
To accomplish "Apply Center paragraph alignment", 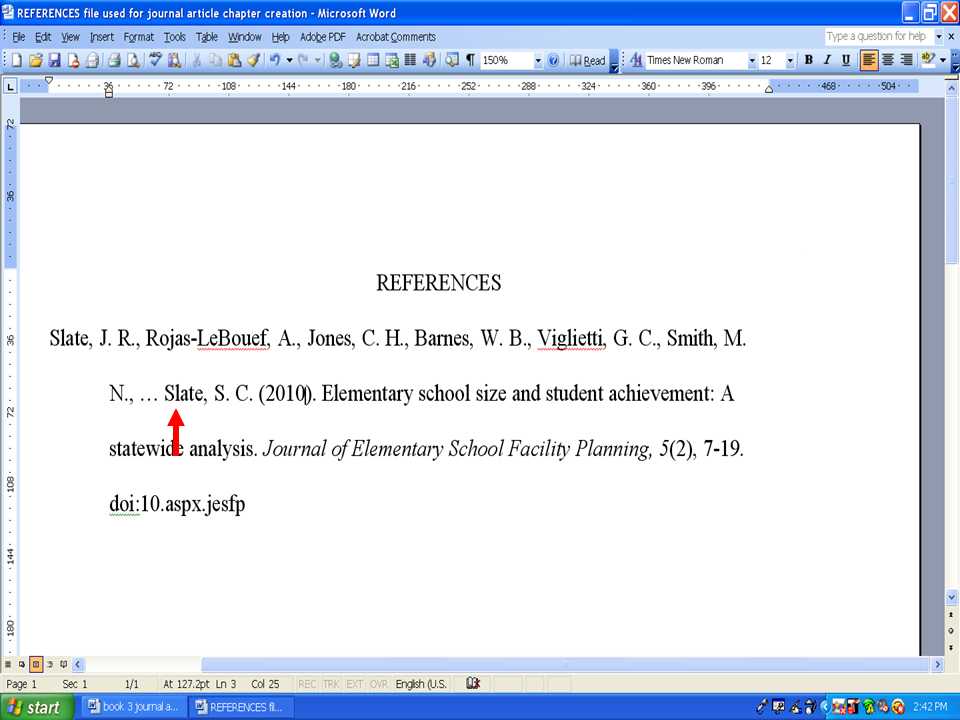I will (x=888, y=60).
